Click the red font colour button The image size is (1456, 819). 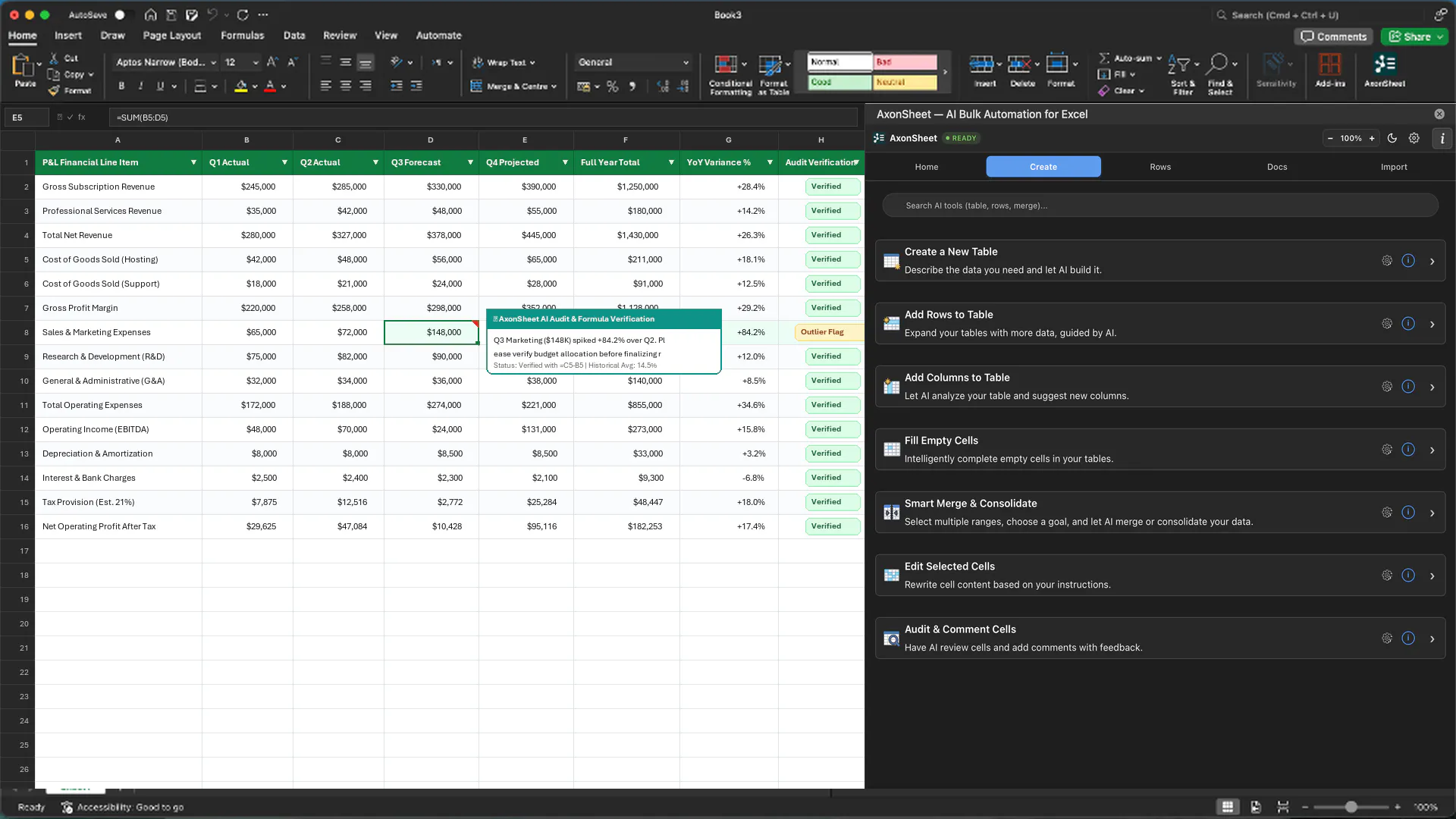[x=270, y=86]
